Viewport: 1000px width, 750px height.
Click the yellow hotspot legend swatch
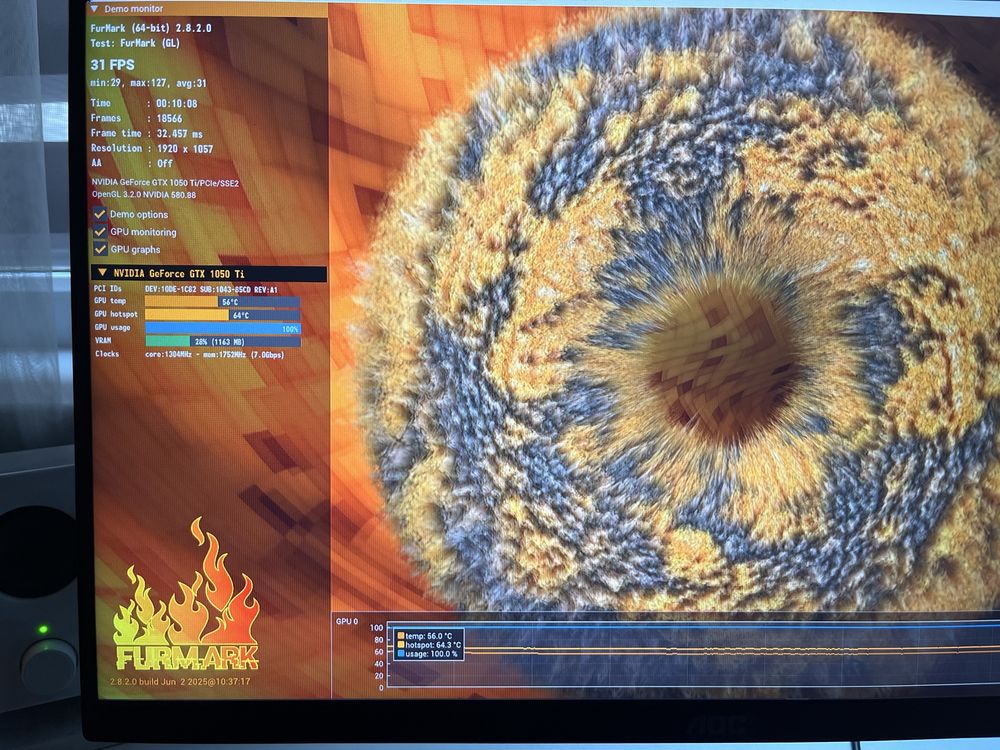(401, 645)
